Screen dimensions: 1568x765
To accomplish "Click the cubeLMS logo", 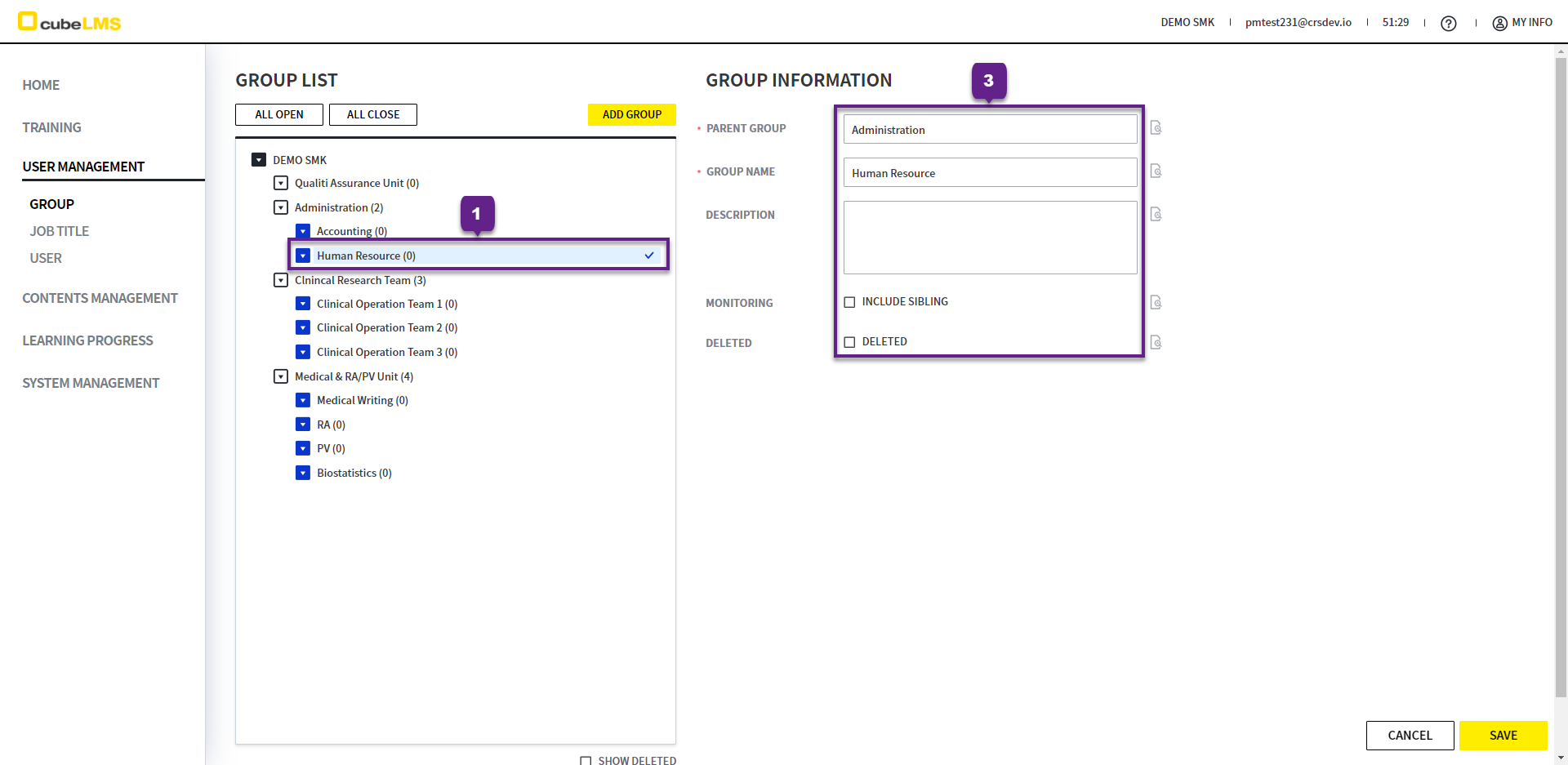I will [x=69, y=22].
